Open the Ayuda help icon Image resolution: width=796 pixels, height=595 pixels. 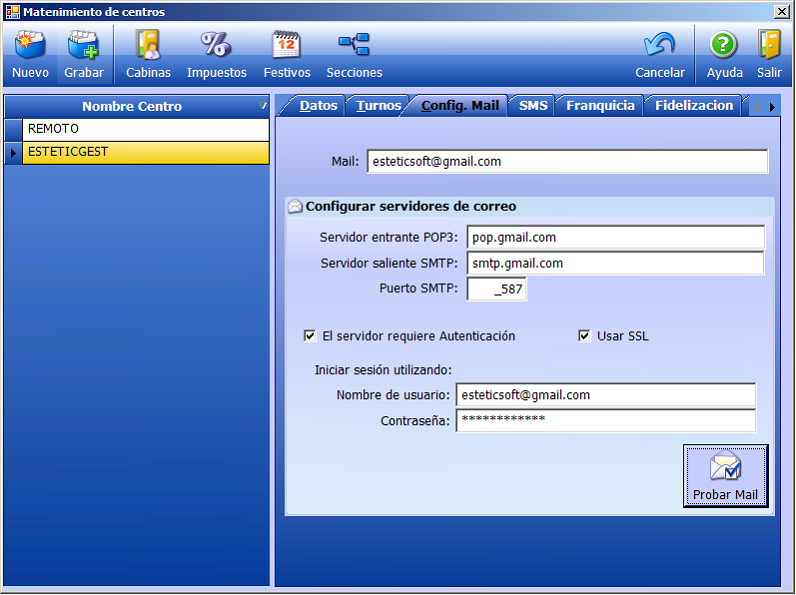pos(724,45)
